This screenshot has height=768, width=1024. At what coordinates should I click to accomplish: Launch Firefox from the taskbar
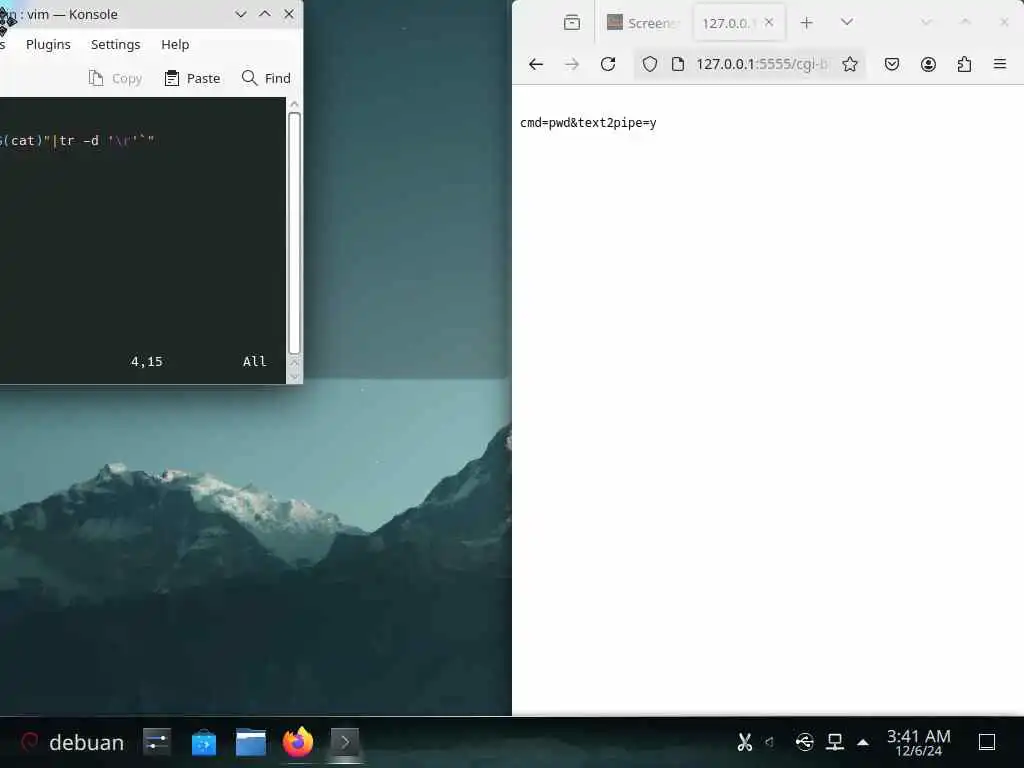(298, 743)
